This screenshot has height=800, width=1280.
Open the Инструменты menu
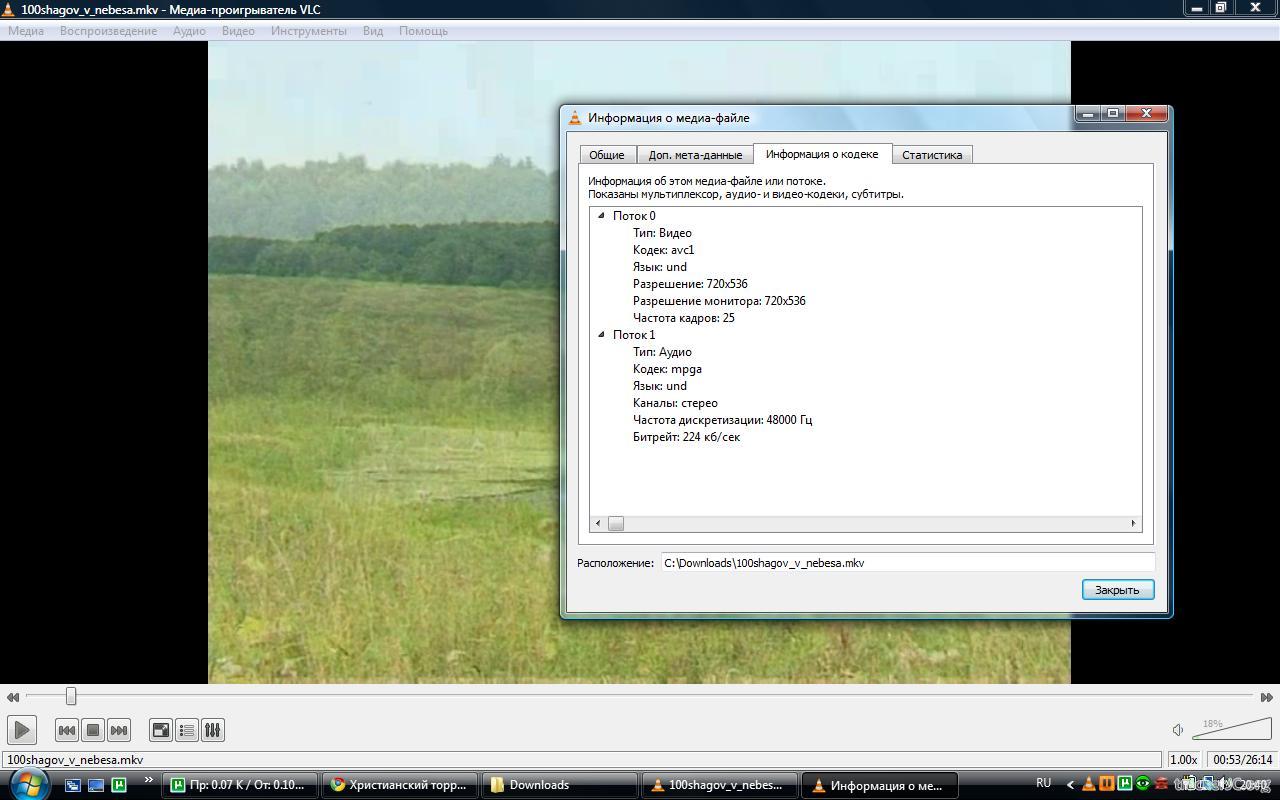coord(308,31)
